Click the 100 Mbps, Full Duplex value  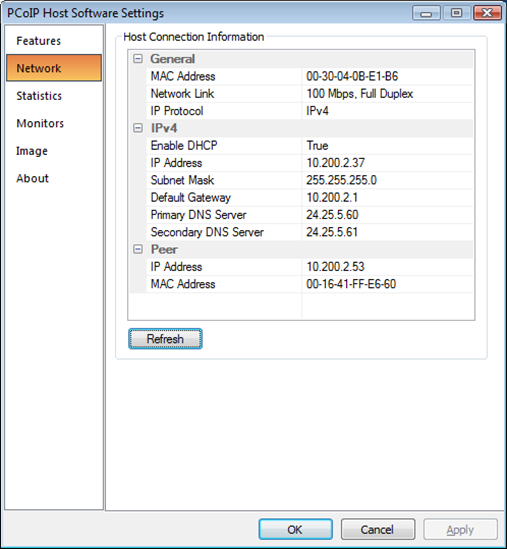tap(360, 93)
